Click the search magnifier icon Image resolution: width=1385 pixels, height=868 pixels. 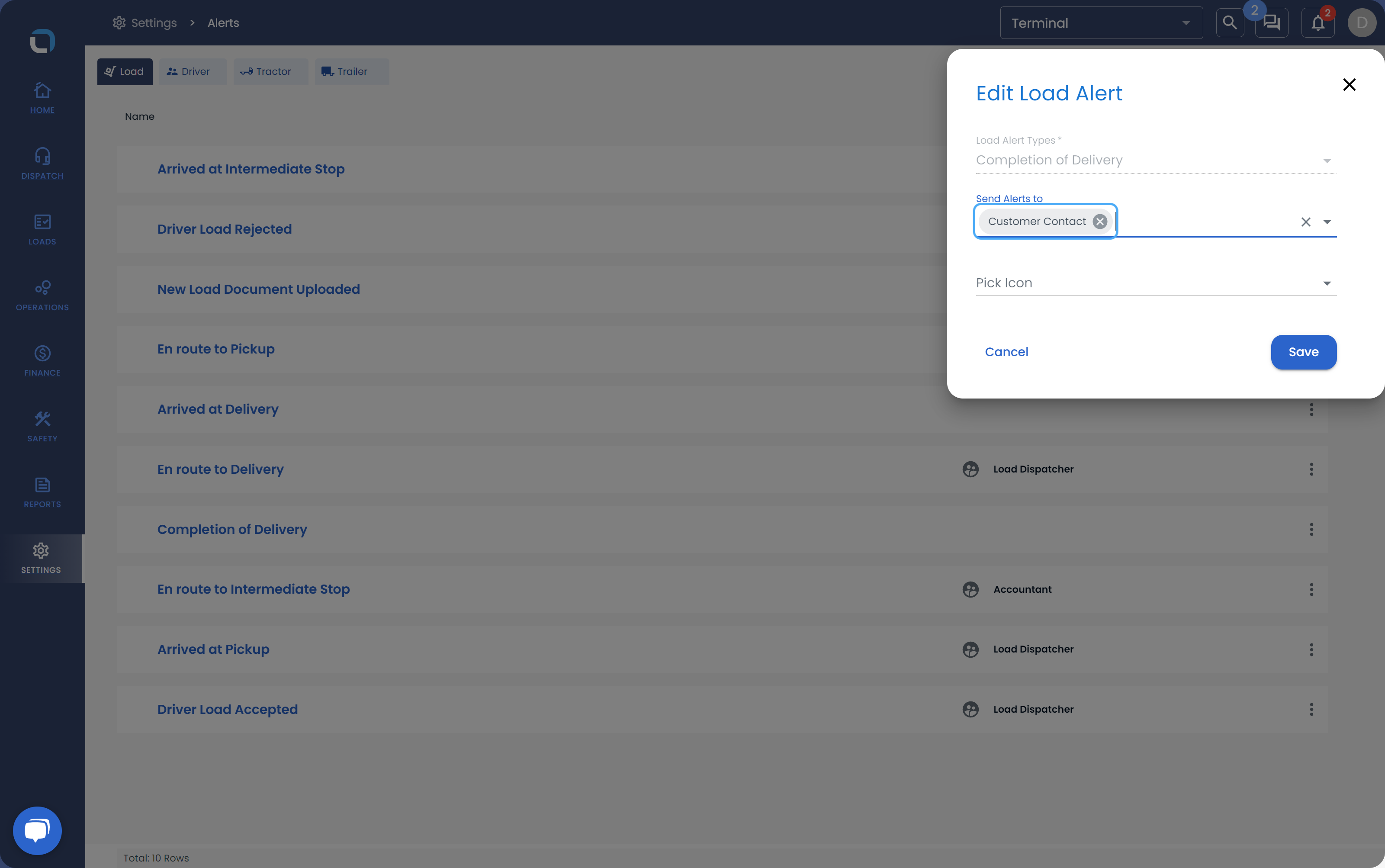pos(1230,23)
